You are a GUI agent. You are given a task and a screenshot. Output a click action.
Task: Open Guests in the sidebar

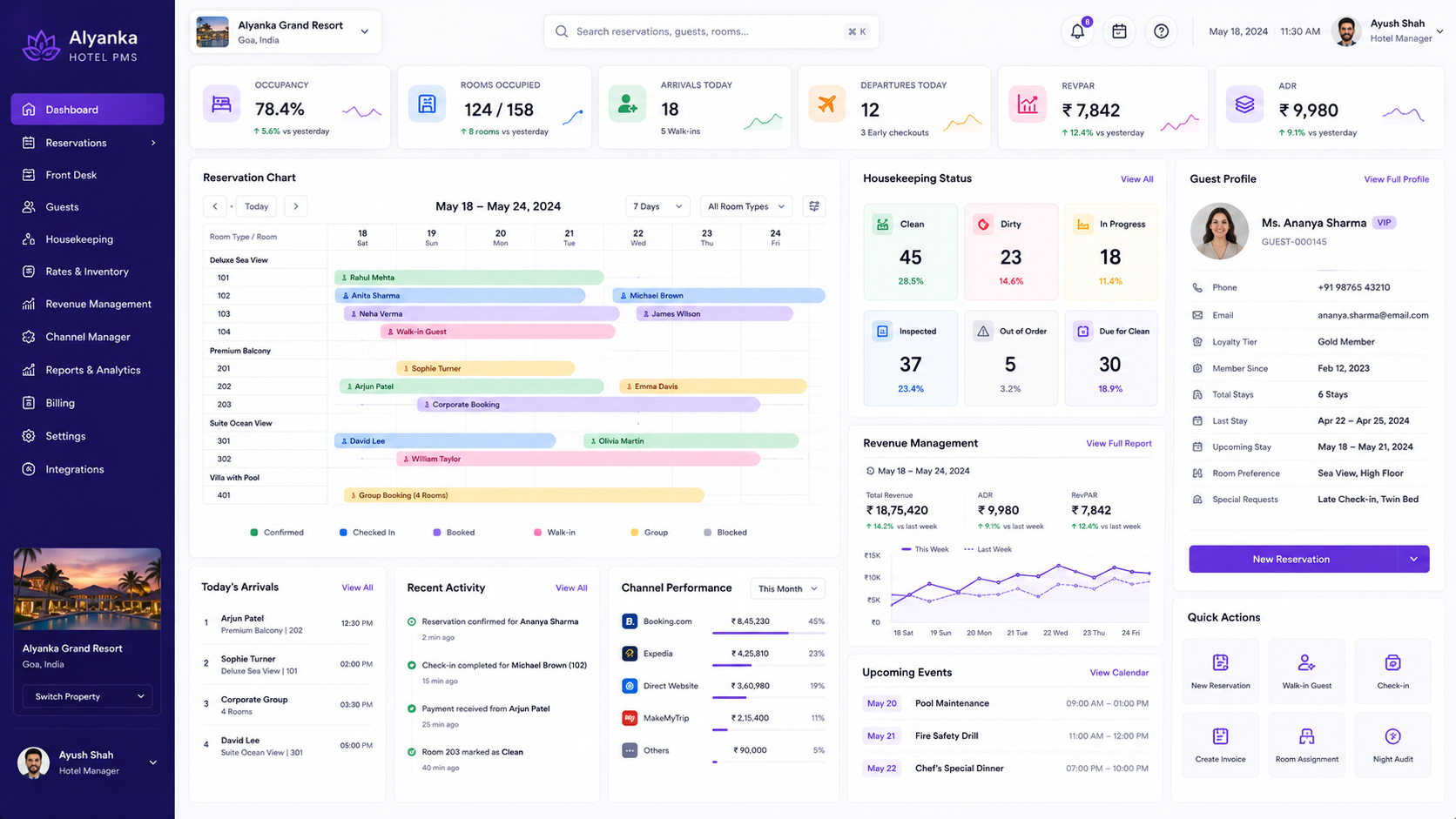tap(88, 207)
